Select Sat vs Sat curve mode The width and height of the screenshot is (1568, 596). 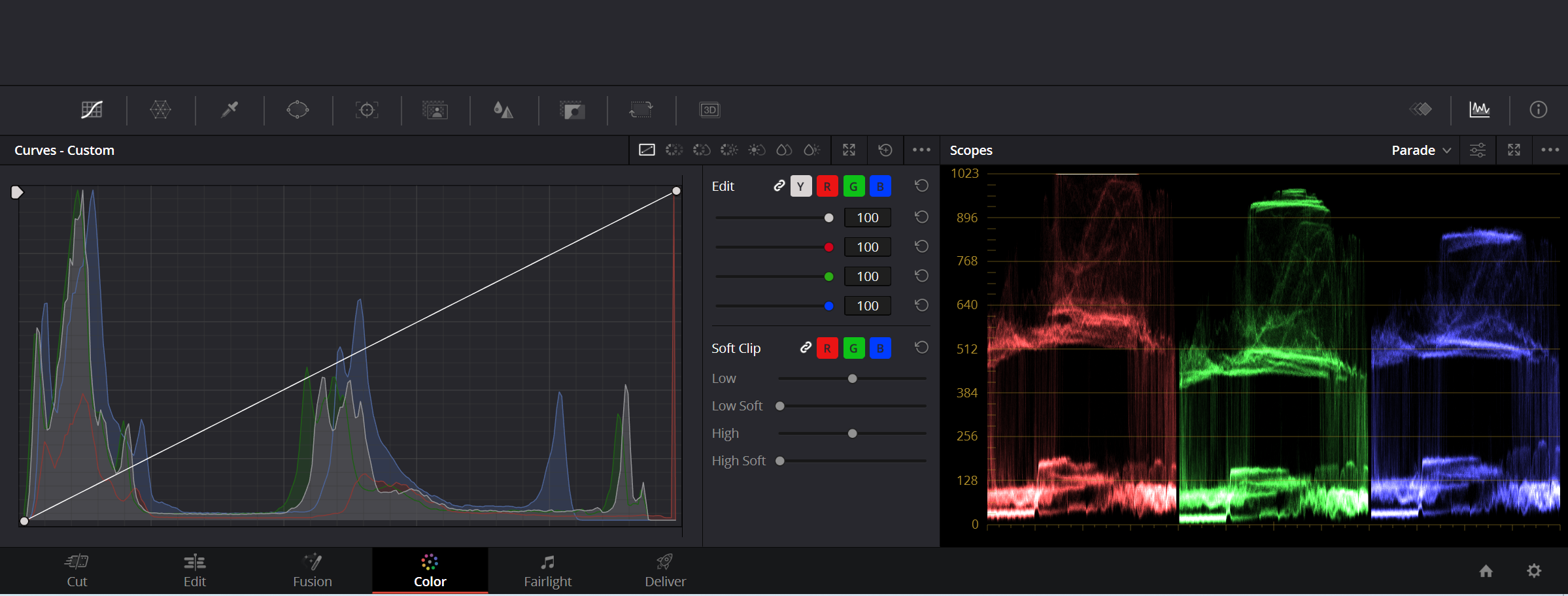point(784,150)
